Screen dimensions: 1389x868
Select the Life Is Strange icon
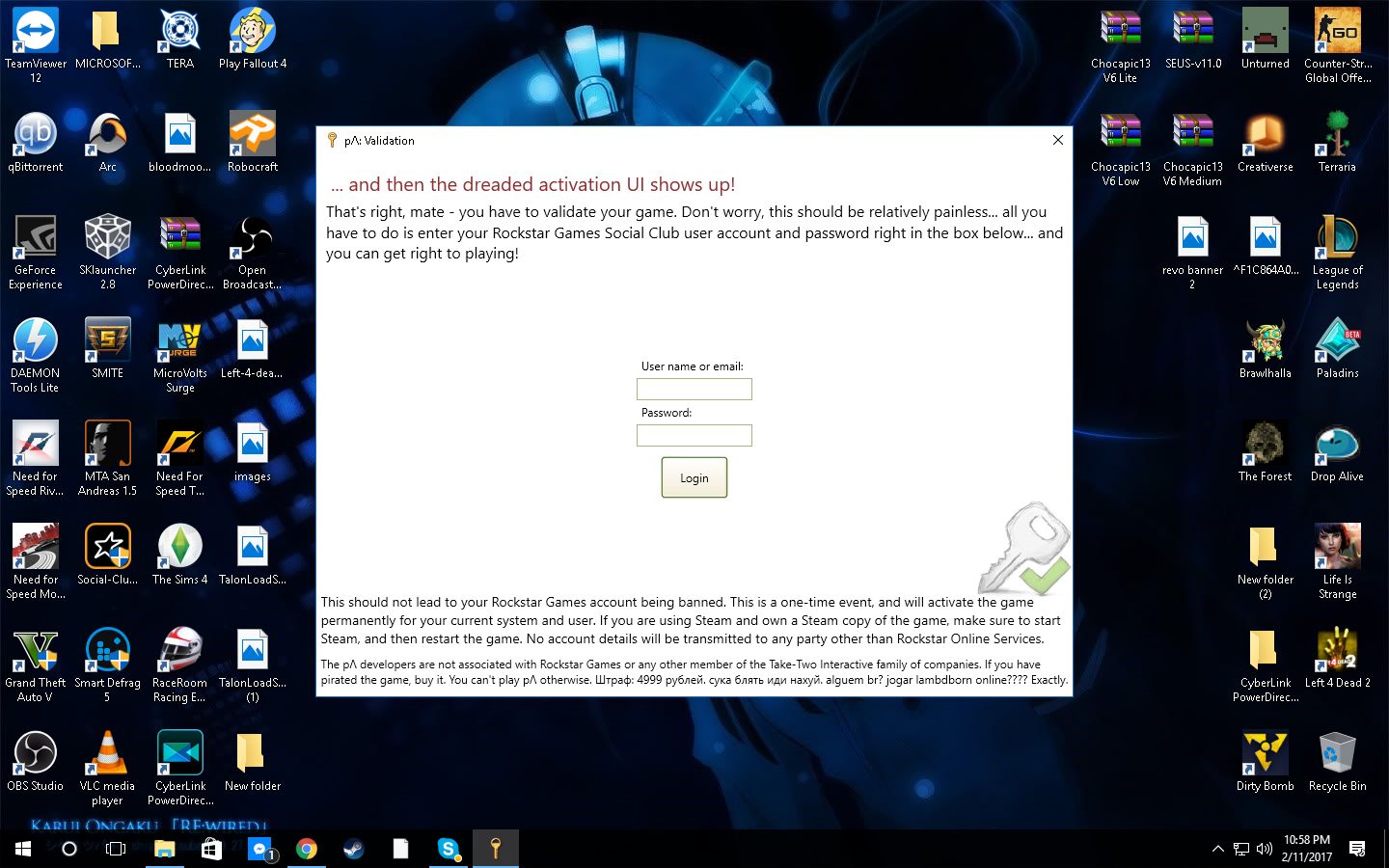click(1338, 562)
